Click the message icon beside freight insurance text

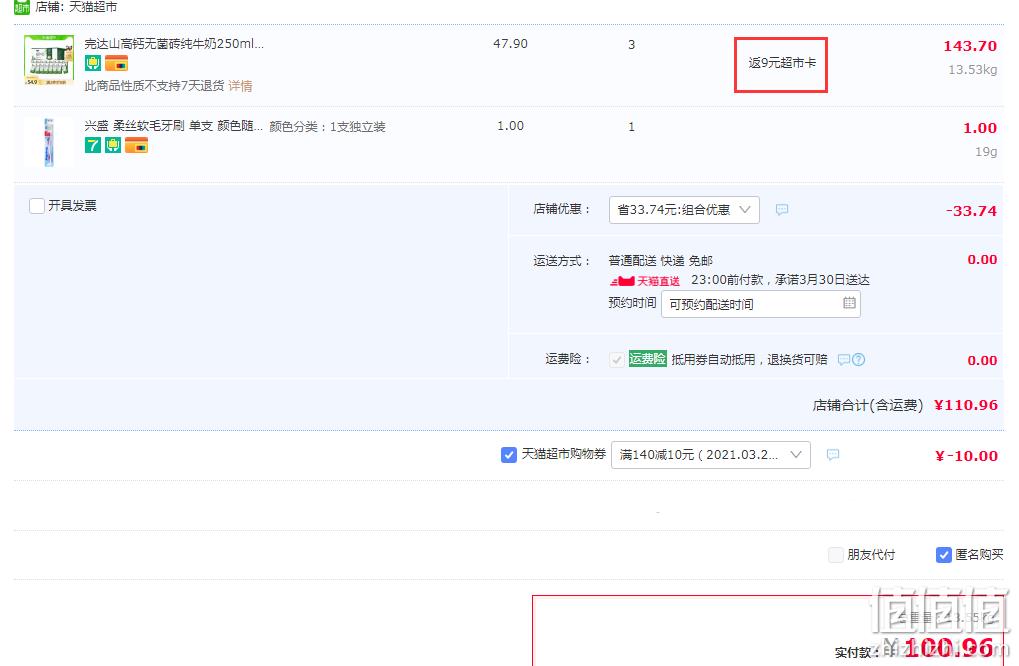(x=844, y=359)
